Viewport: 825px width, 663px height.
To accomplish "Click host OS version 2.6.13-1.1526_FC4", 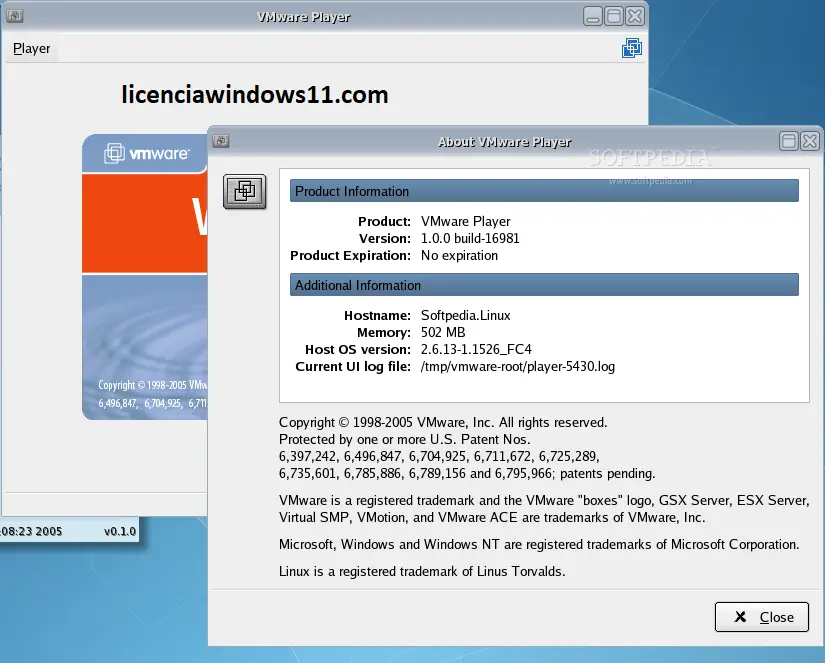I will tap(476, 349).
